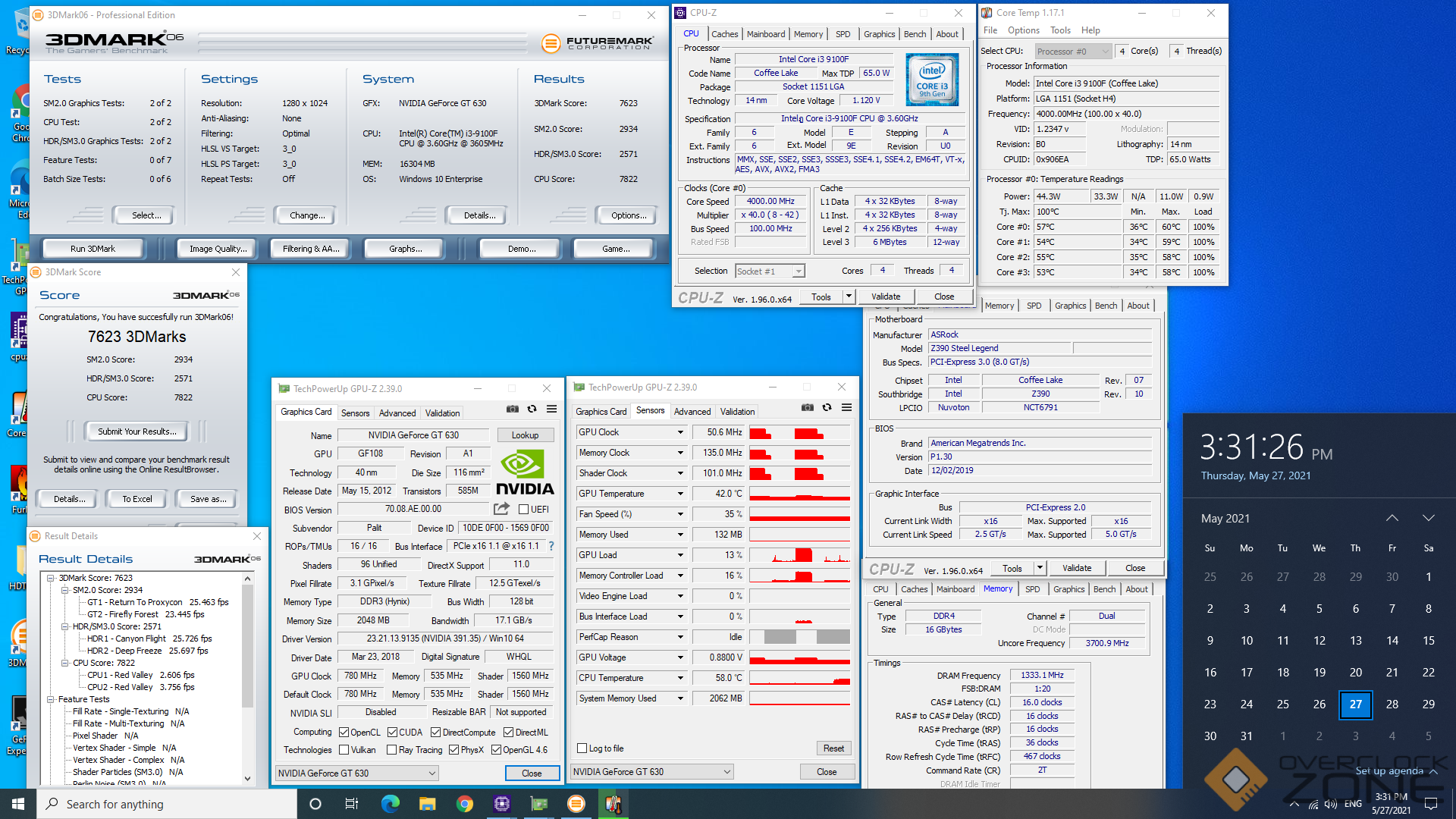Image resolution: width=1456 pixels, height=819 pixels.
Task: Select May 28 in the calendar
Action: point(1392,704)
